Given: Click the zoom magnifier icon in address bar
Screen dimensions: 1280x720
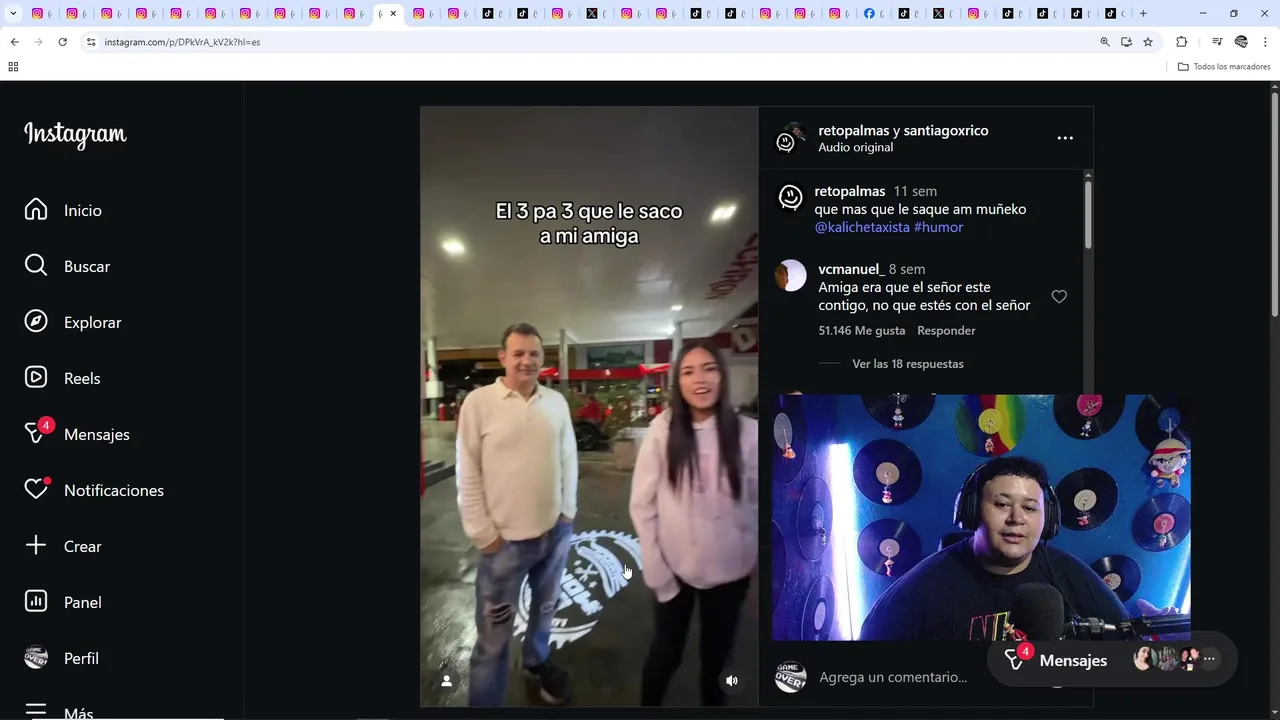Looking at the screenshot, I should (x=1105, y=42).
